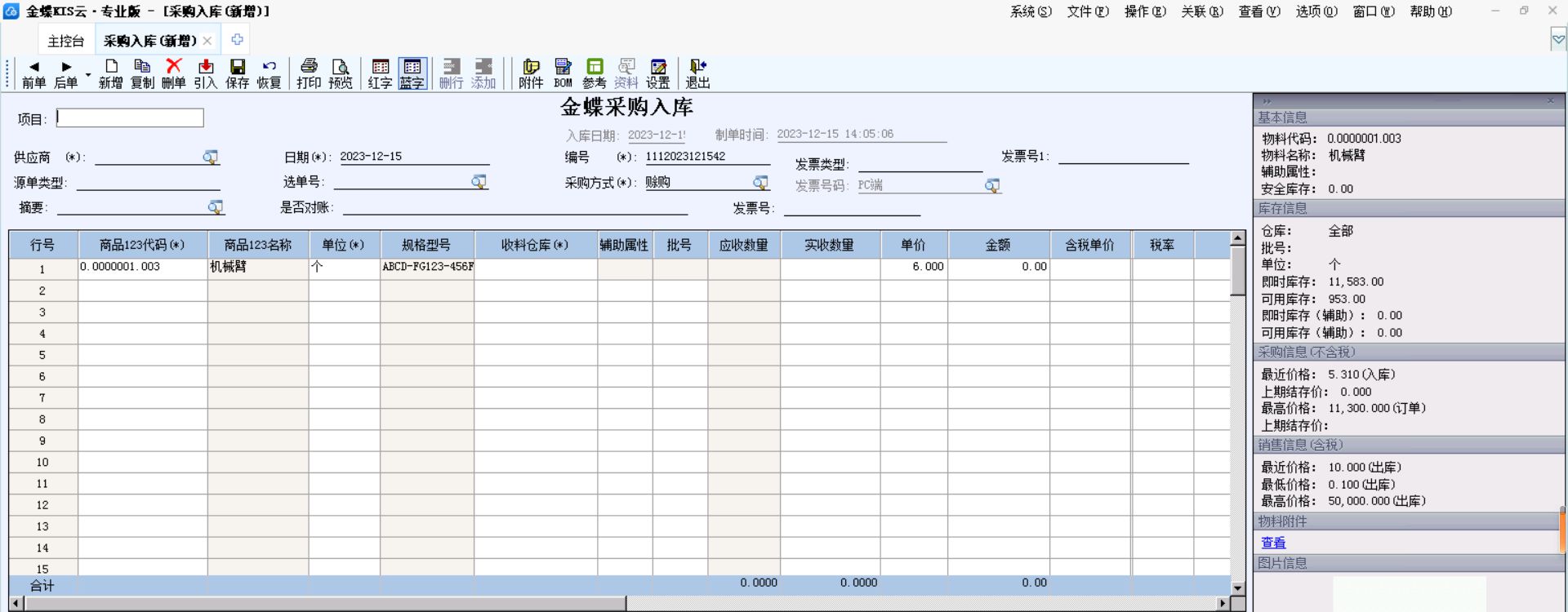Open print preview 预览
Screen dimensions: 1568x612
341,73
